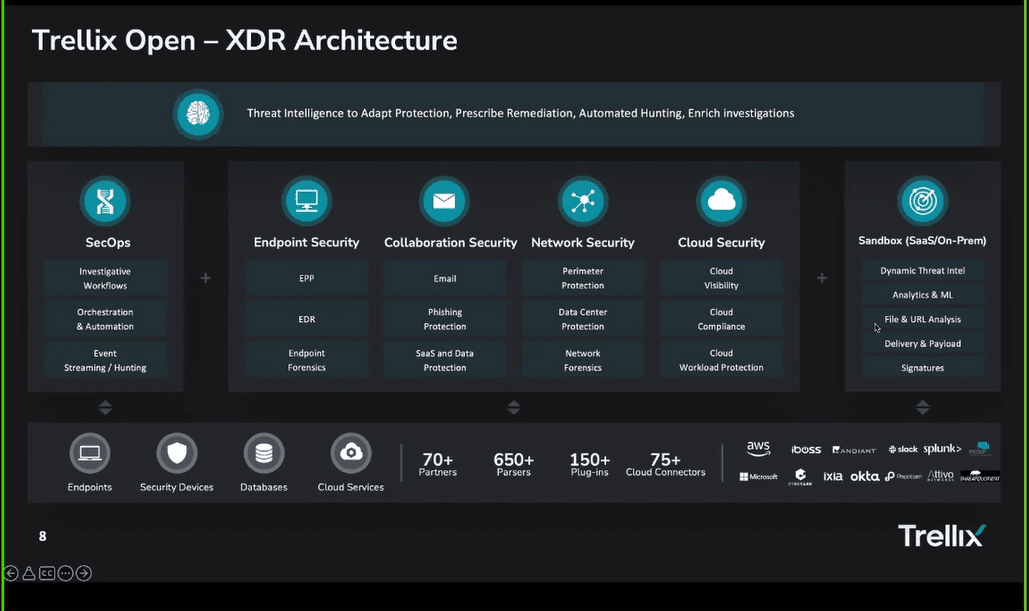Click the Sandbox radar icon
The width and height of the screenshot is (1029, 611).
pos(922,202)
